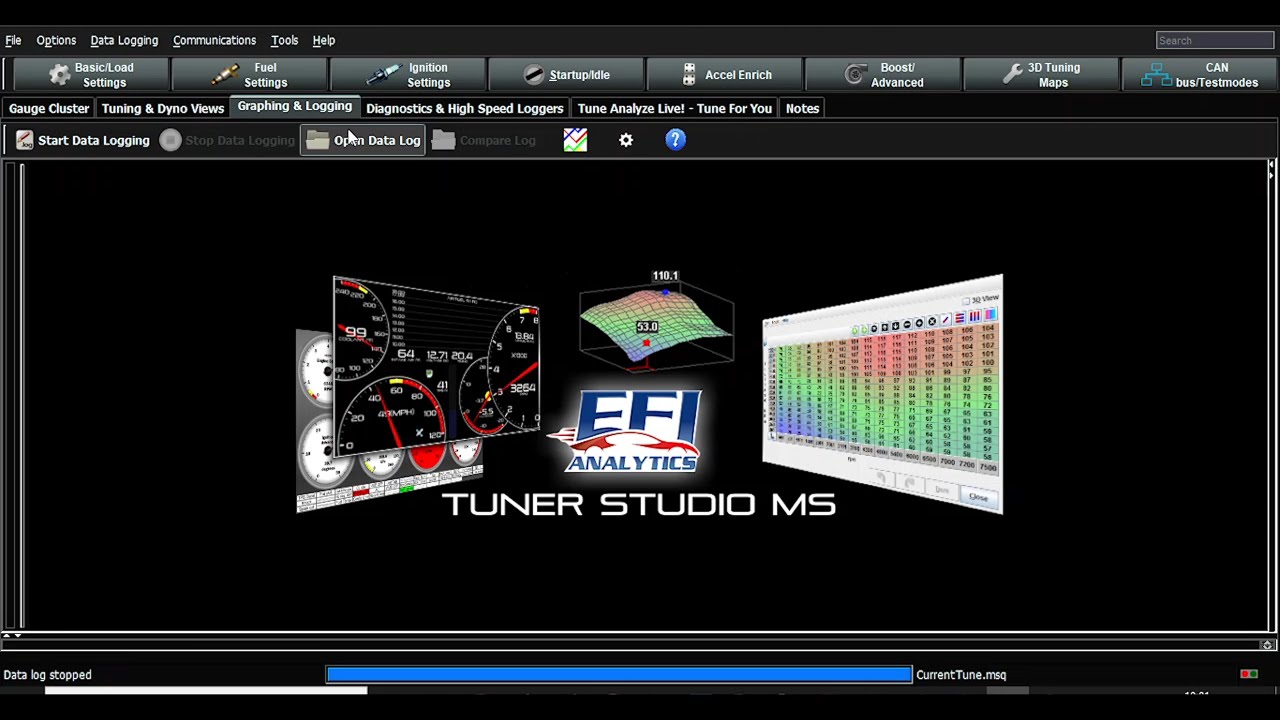
Task: Click the blue help question mark icon
Action: 676,140
